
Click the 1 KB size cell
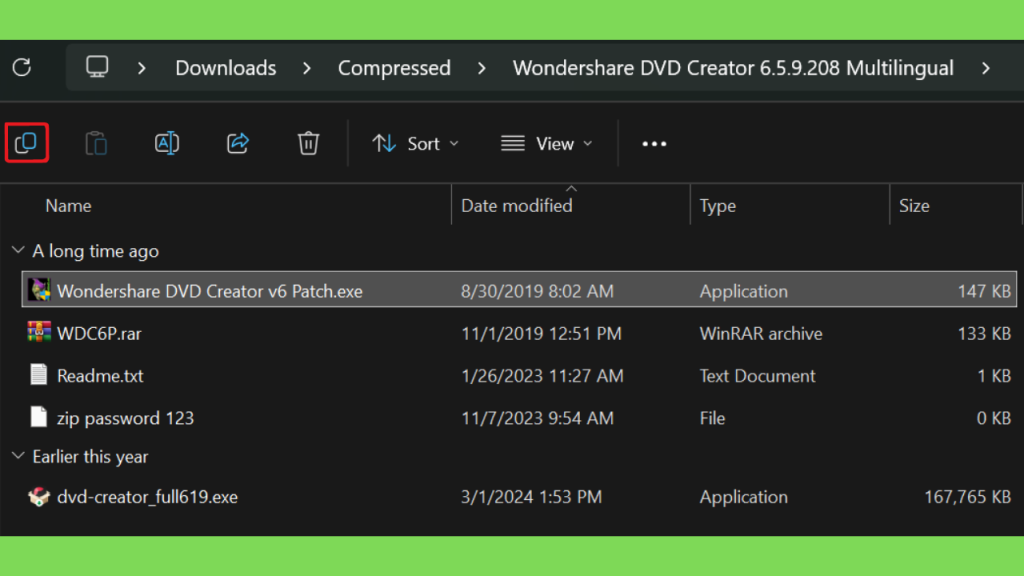click(994, 376)
